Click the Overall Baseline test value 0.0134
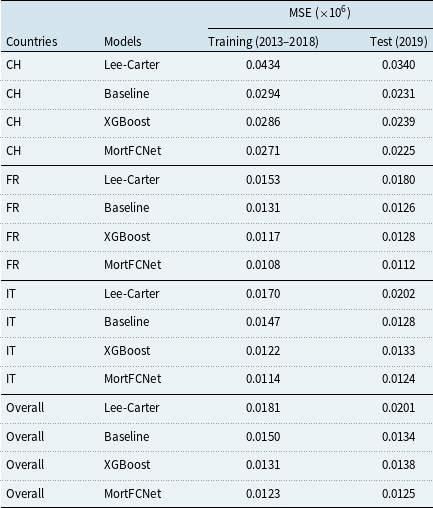Screen dimensions: 433x508 point(399,437)
